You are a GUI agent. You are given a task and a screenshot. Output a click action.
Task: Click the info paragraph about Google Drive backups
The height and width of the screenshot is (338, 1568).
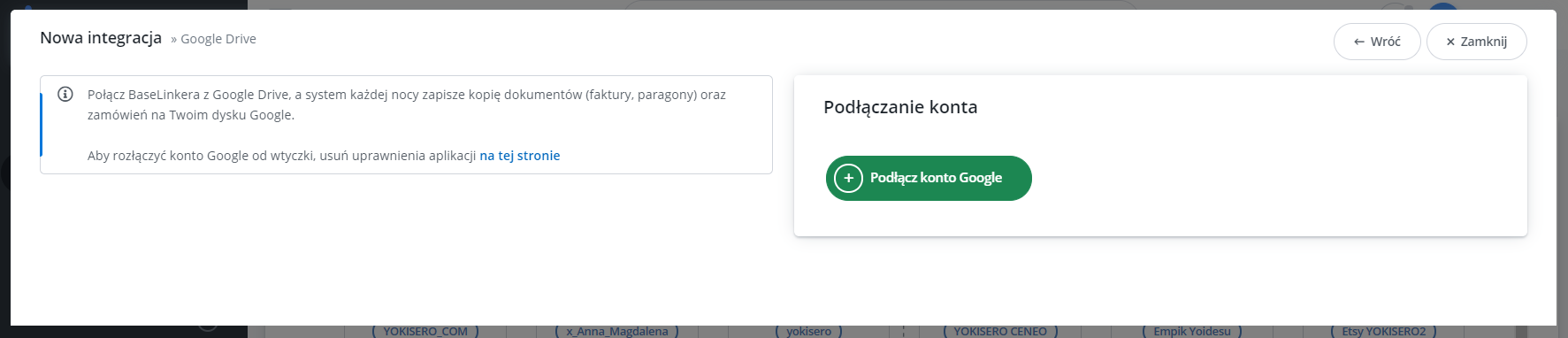click(407, 104)
